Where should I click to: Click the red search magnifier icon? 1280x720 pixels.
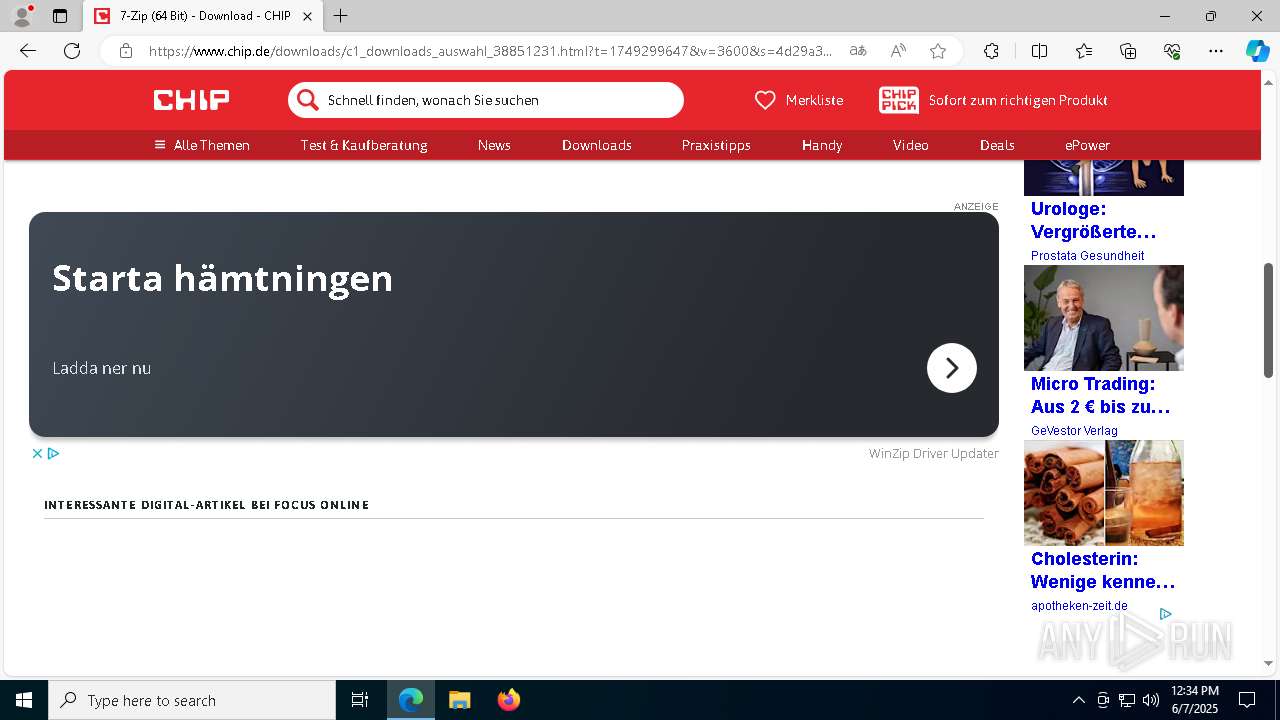tap(308, 100)
